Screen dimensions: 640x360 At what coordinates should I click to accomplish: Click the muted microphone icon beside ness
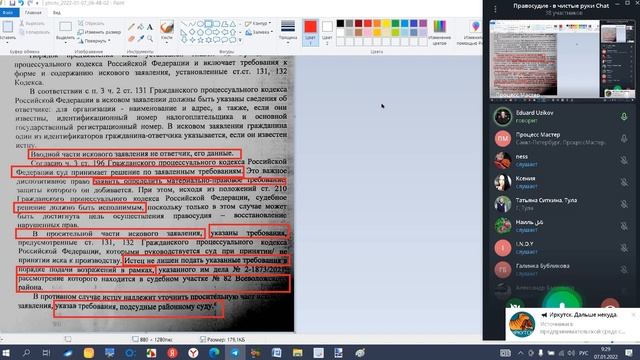624,160
